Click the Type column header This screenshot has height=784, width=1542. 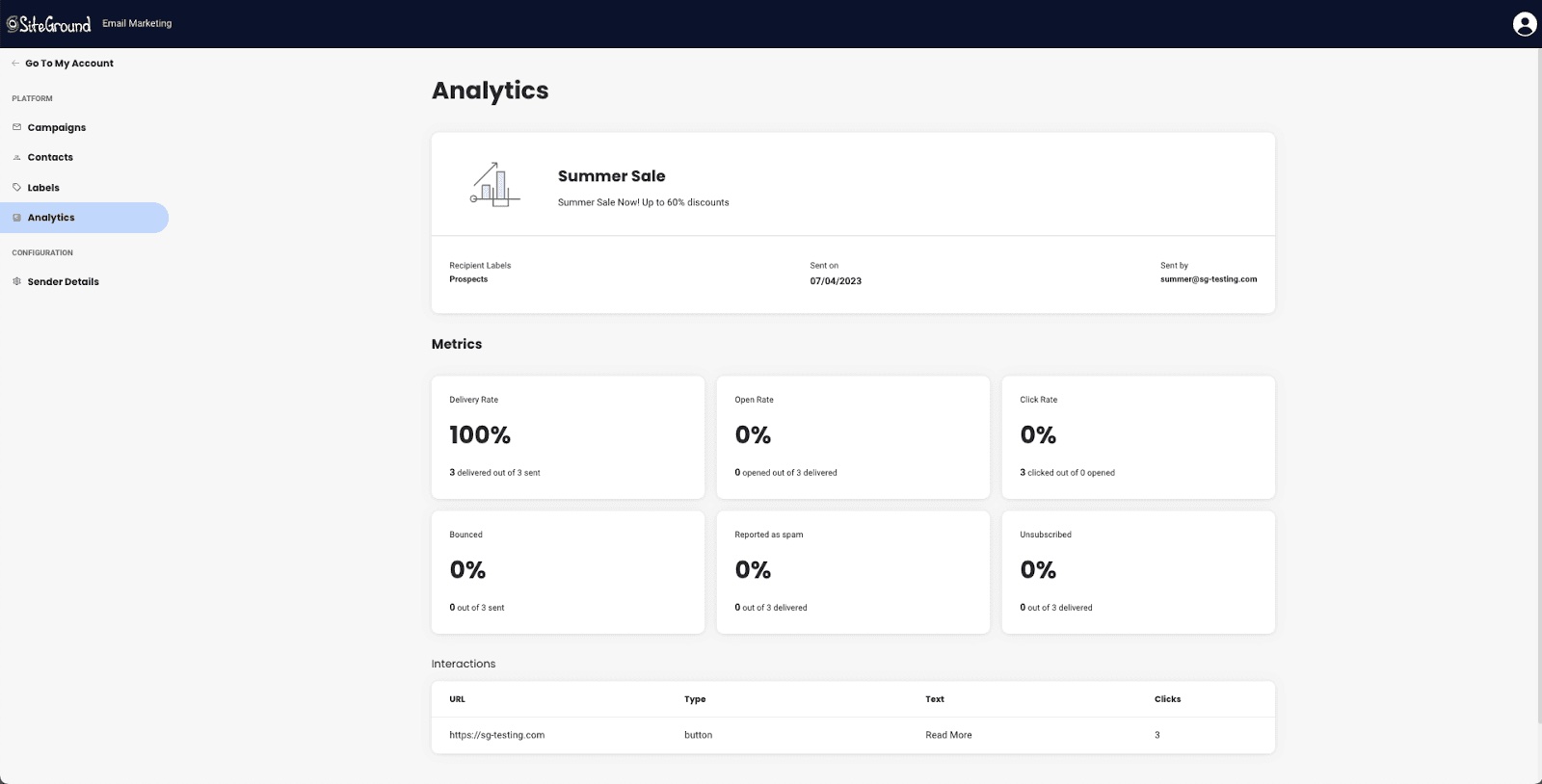coord(695,699)
